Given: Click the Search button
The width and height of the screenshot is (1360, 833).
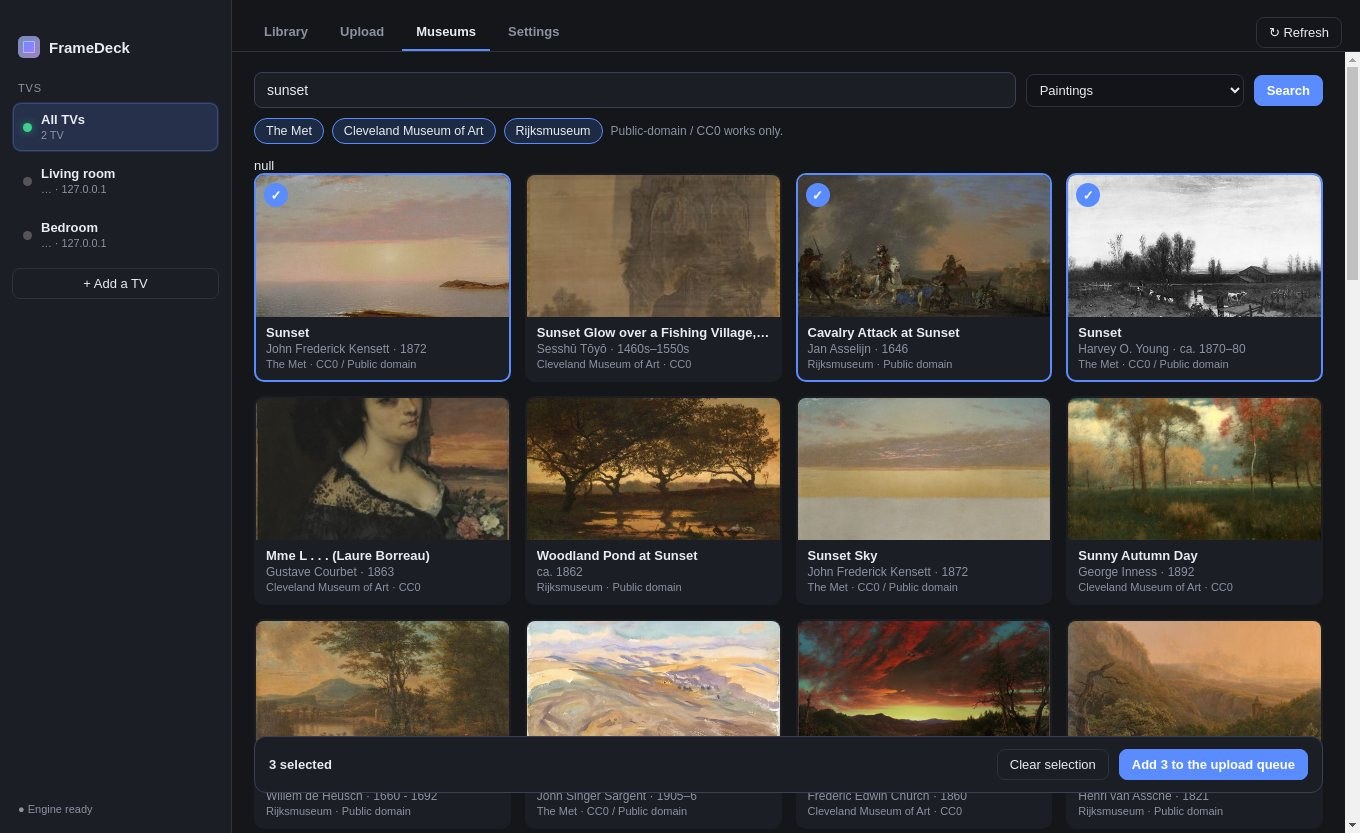Looking at the screenshot, I should coord(1288,90).
